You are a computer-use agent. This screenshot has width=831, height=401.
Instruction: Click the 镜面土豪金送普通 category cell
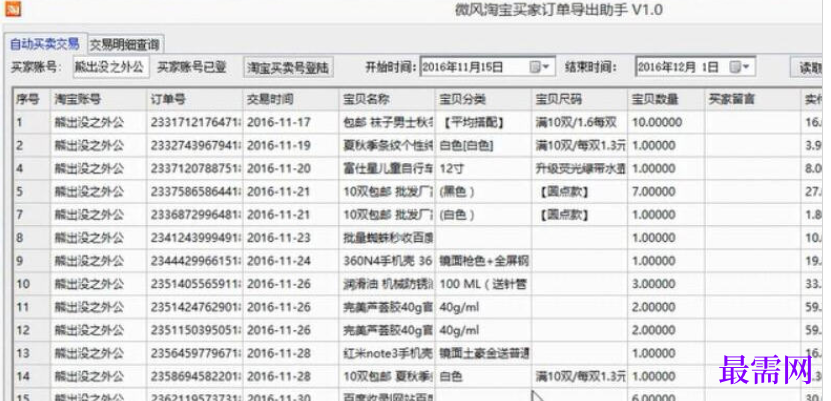click(x=483, y=354)
